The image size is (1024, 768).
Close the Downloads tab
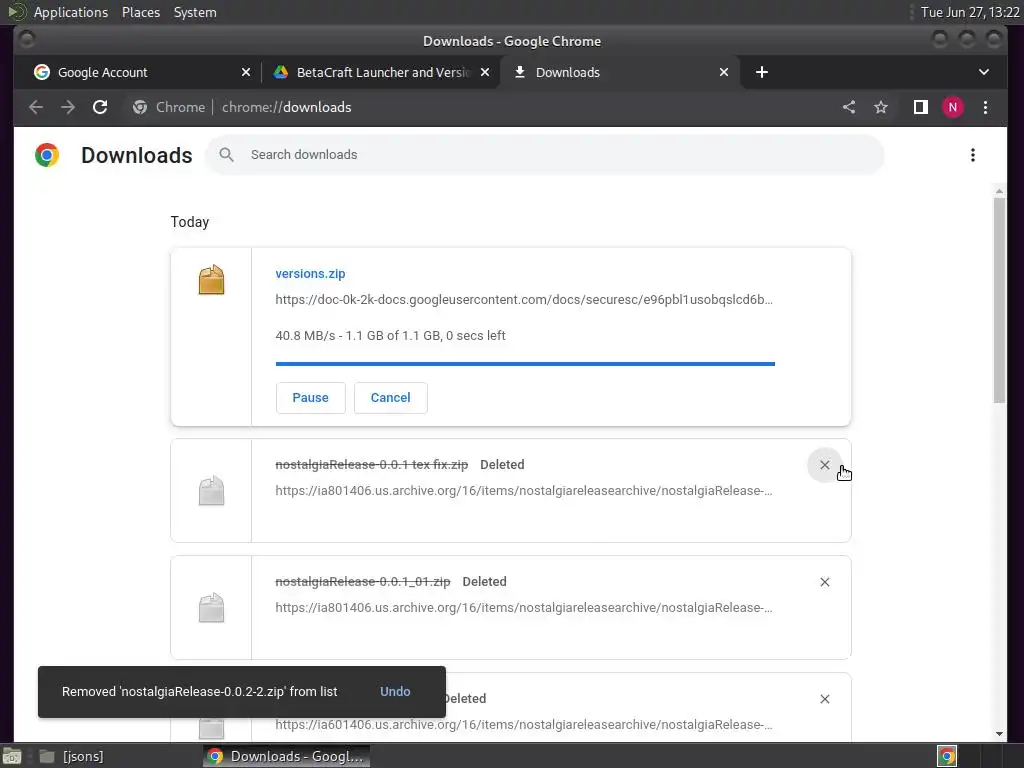click(x=724, y=72)
